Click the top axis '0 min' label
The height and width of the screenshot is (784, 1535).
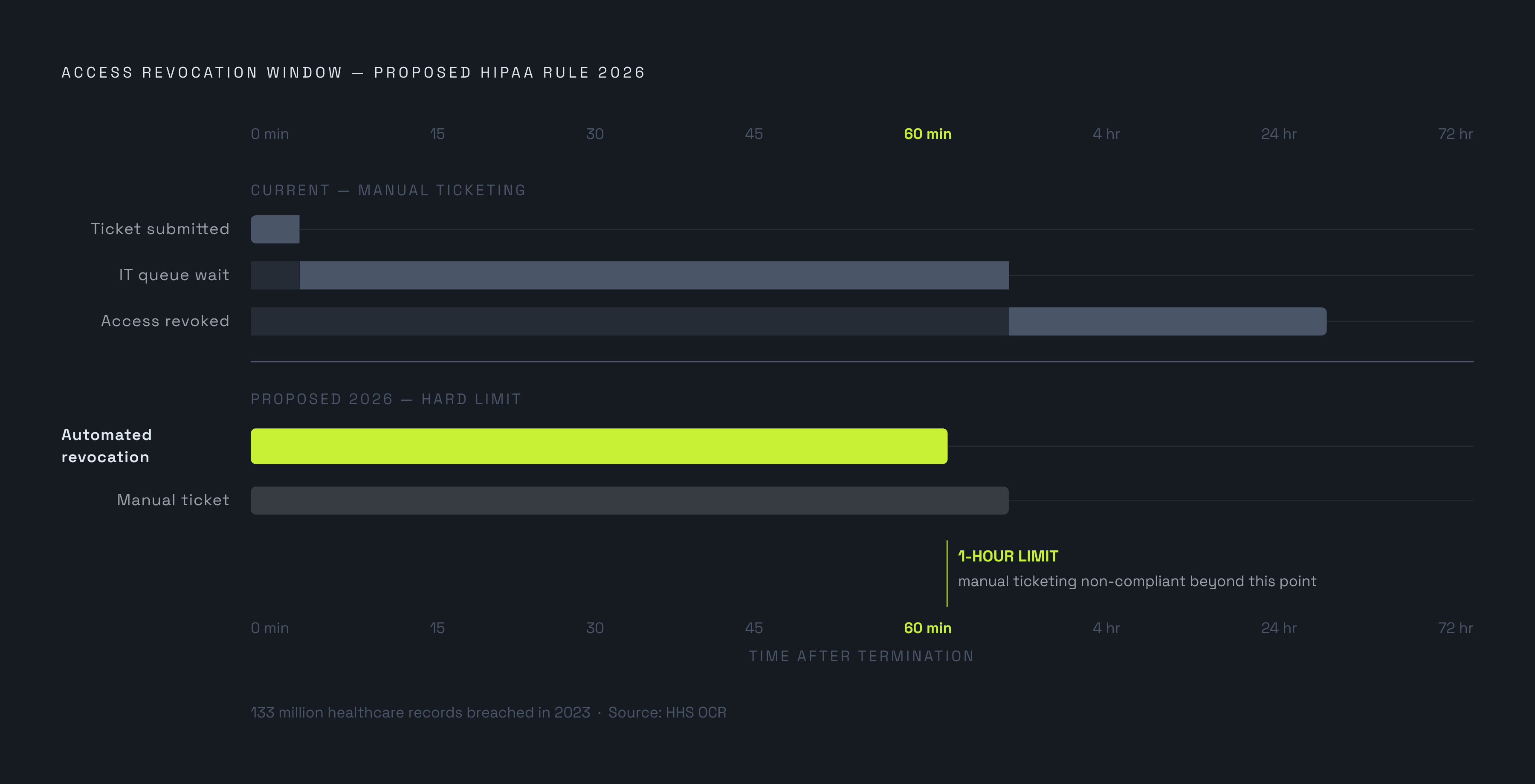click(269, 134)
